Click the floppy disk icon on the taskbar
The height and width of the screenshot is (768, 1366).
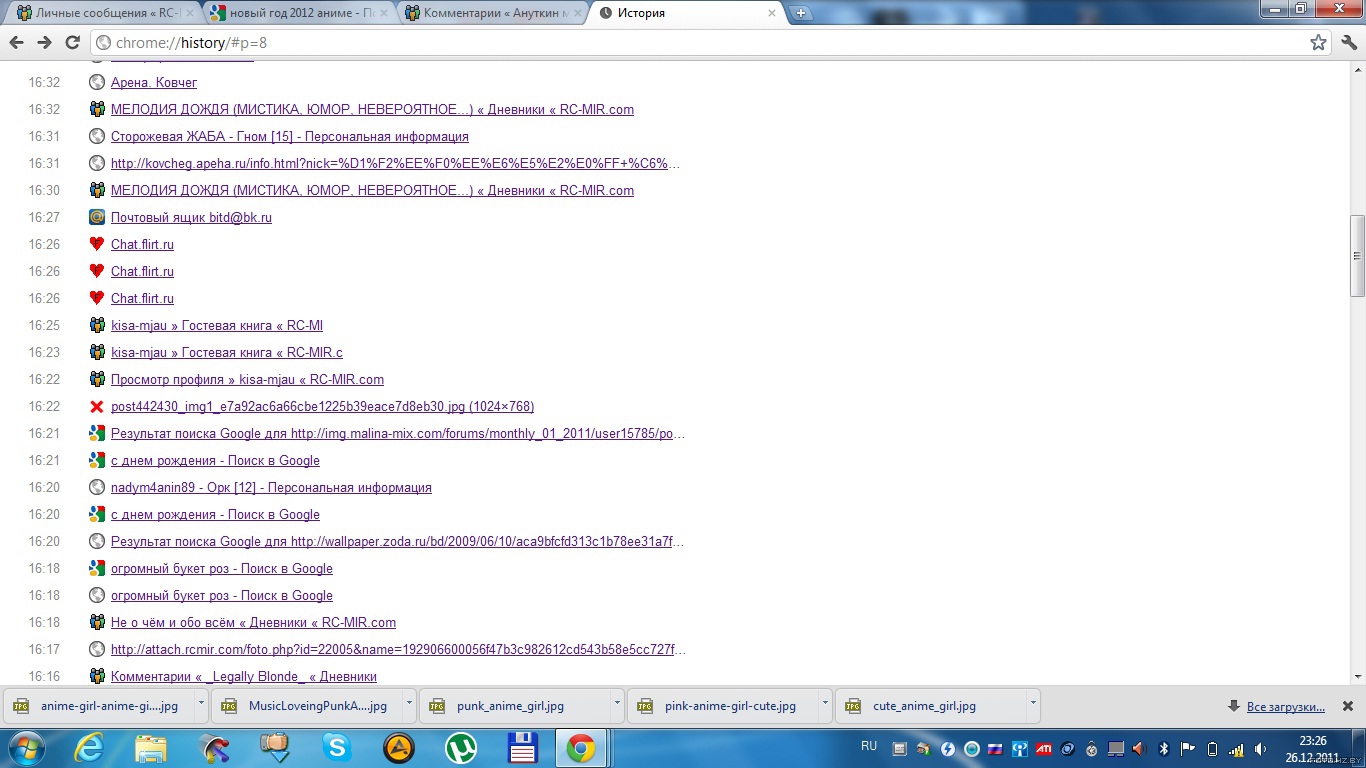(x=522, y=748)
